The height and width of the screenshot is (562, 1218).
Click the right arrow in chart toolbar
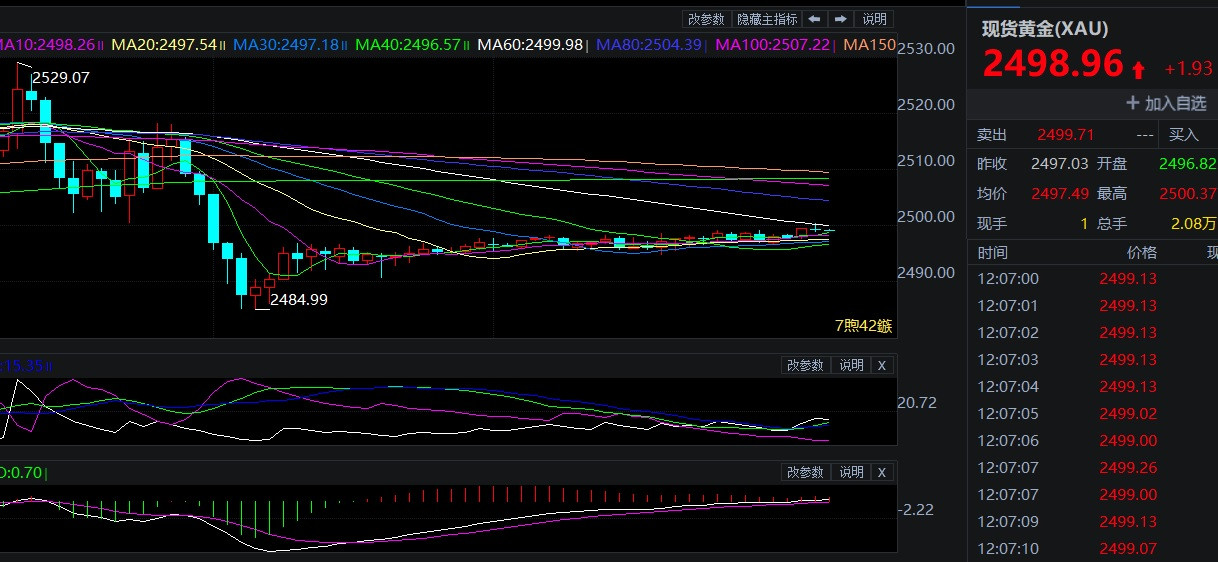841,19
